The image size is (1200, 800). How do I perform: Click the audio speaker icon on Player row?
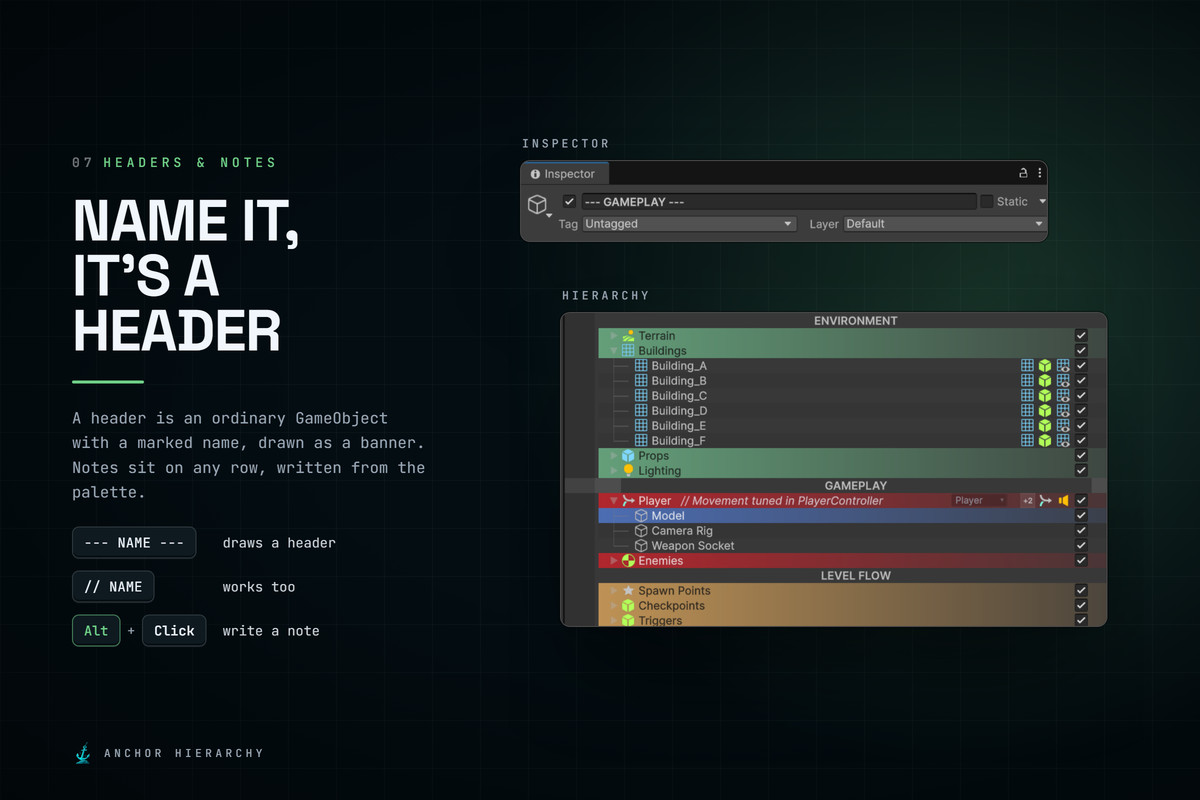[1064, 500]
